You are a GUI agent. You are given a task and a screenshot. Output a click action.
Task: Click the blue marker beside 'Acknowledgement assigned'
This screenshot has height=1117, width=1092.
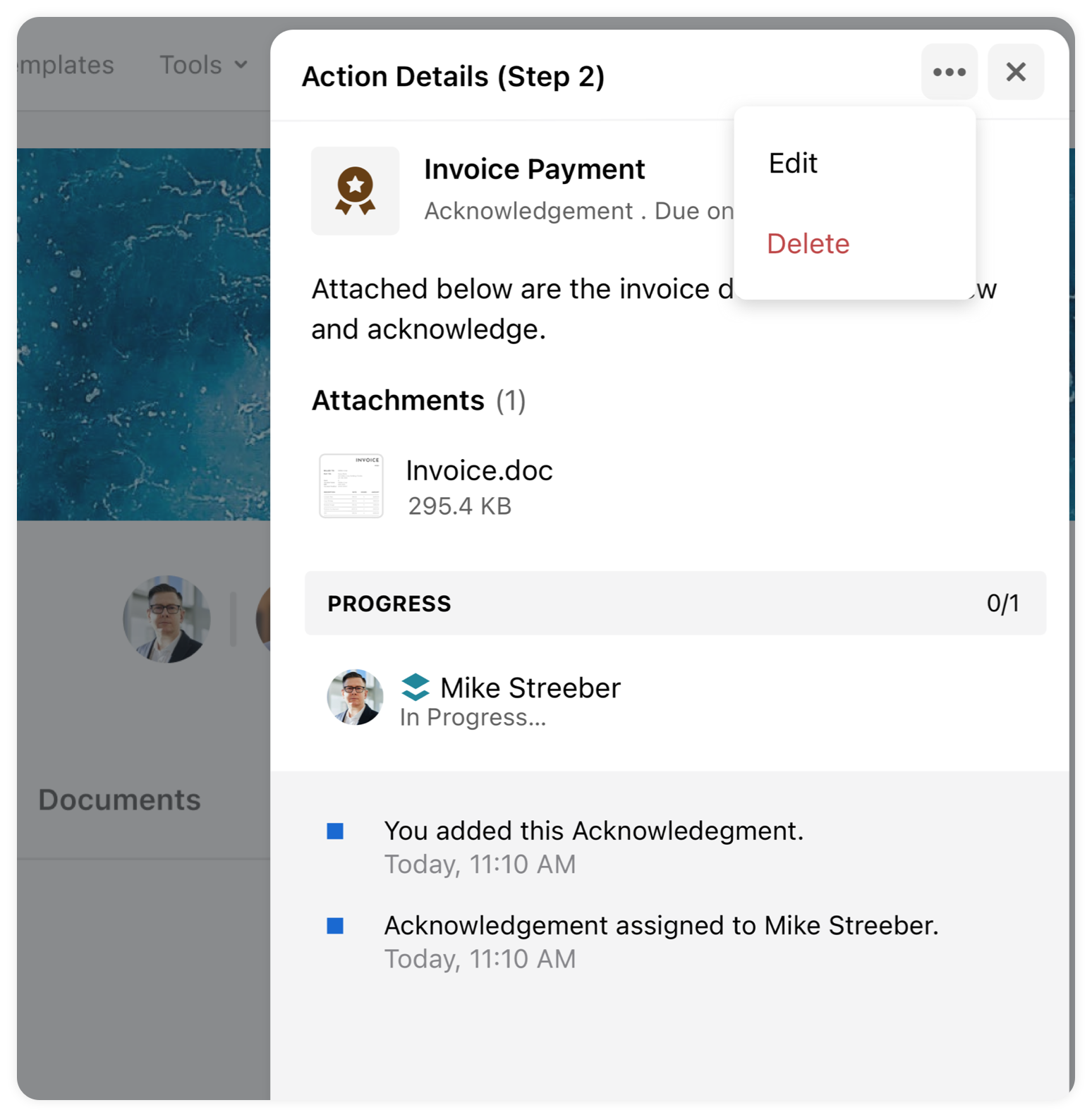tap(335, 926)
